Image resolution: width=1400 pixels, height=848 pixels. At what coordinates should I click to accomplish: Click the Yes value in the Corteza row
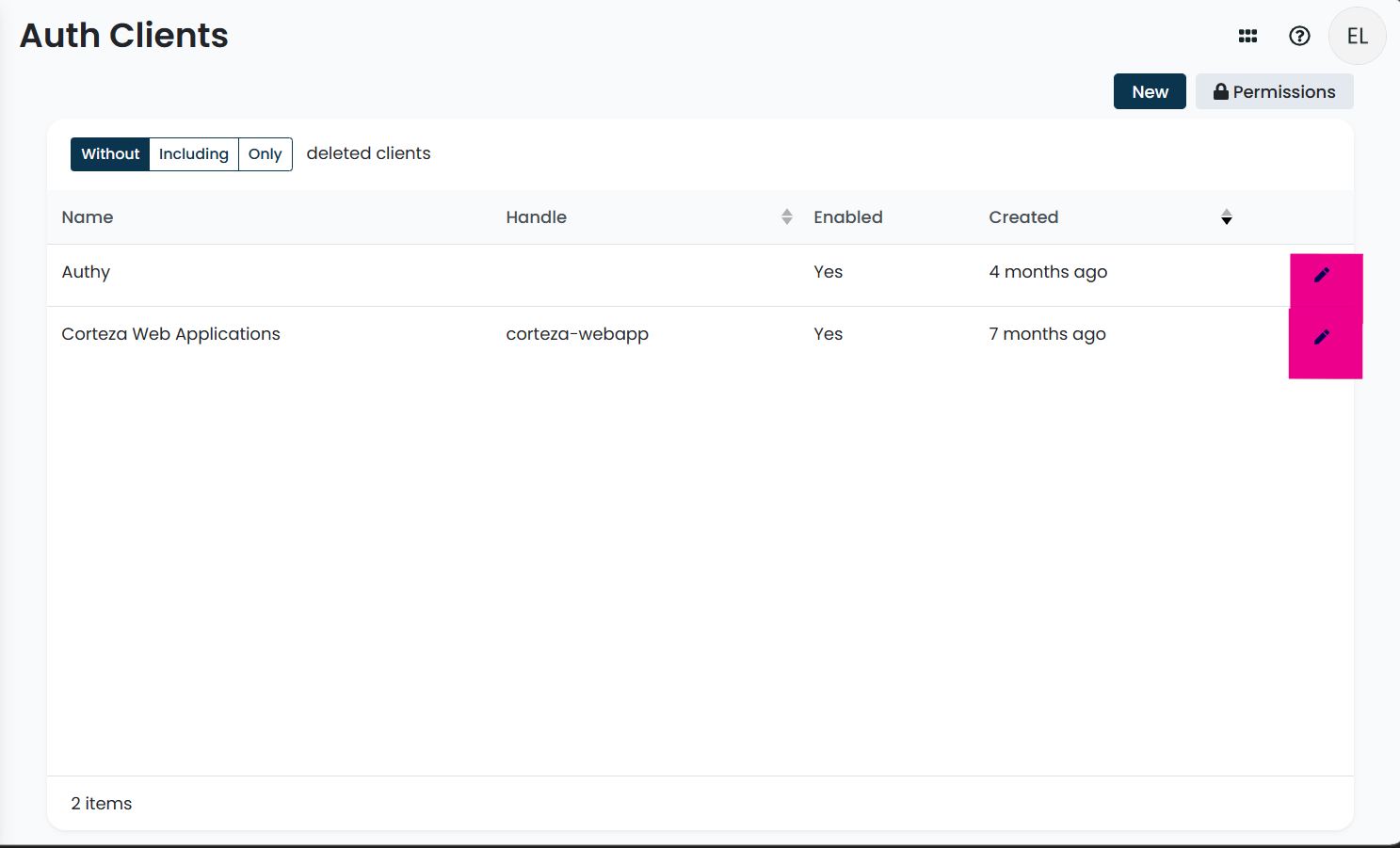coord(829,334)
